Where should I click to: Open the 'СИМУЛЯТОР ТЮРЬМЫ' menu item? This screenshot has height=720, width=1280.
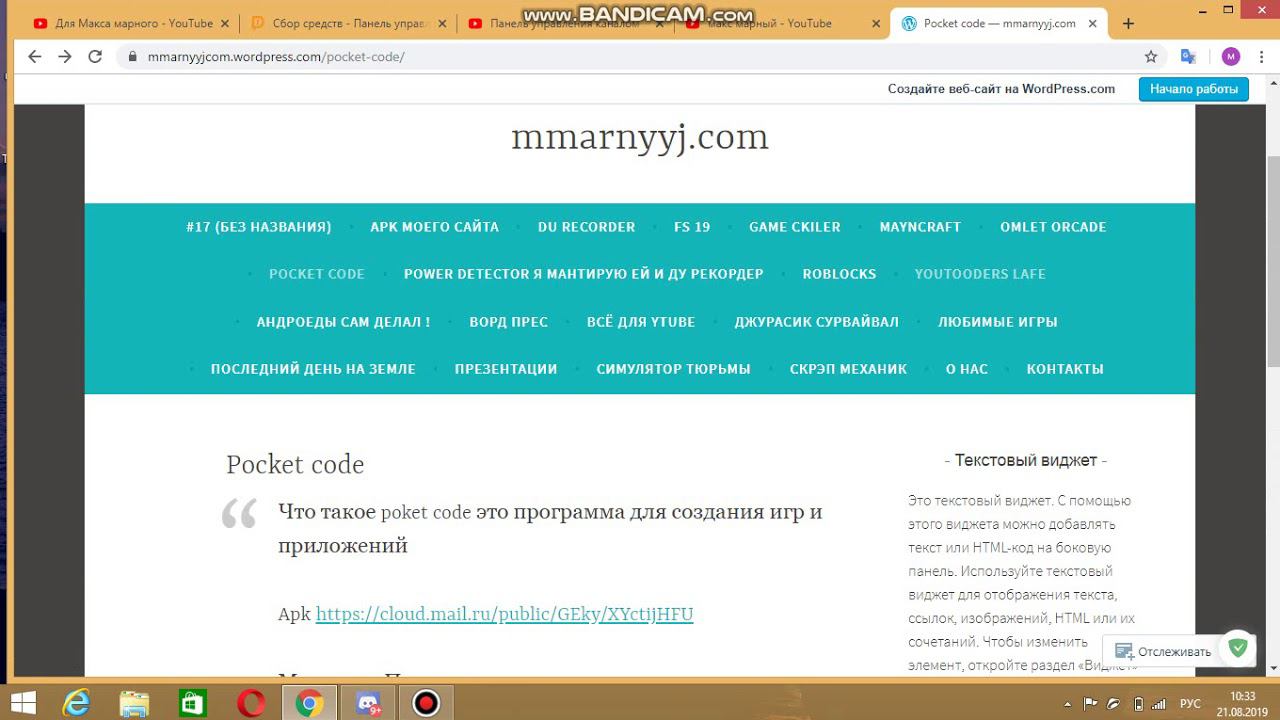coord(673,369)
